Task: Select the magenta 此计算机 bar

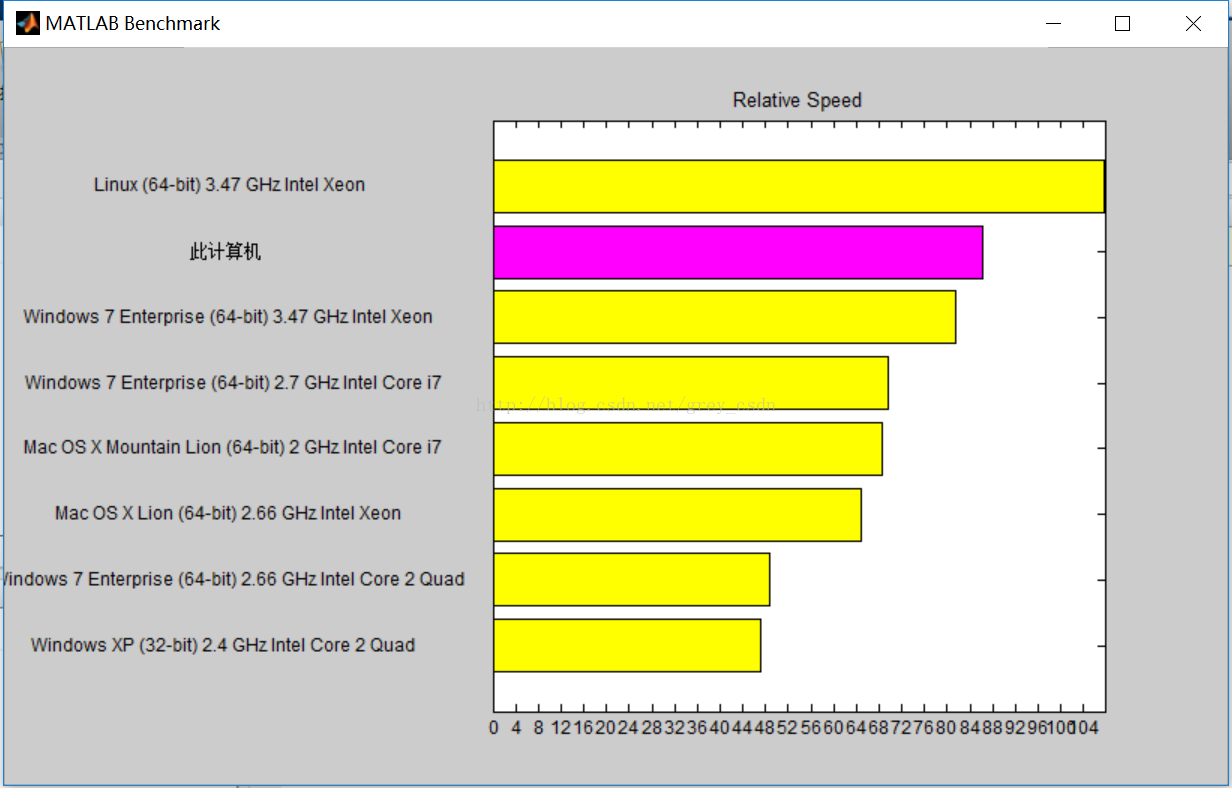Action: pos(738,252)
